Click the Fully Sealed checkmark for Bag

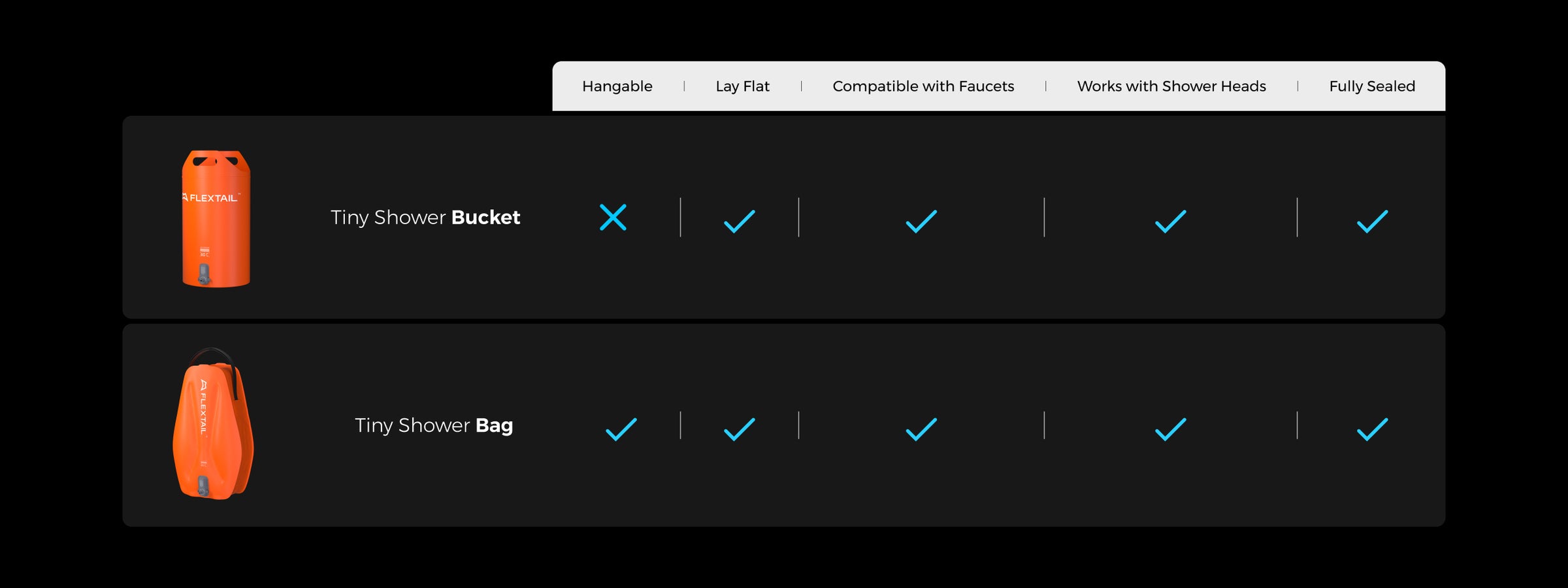1372,429
